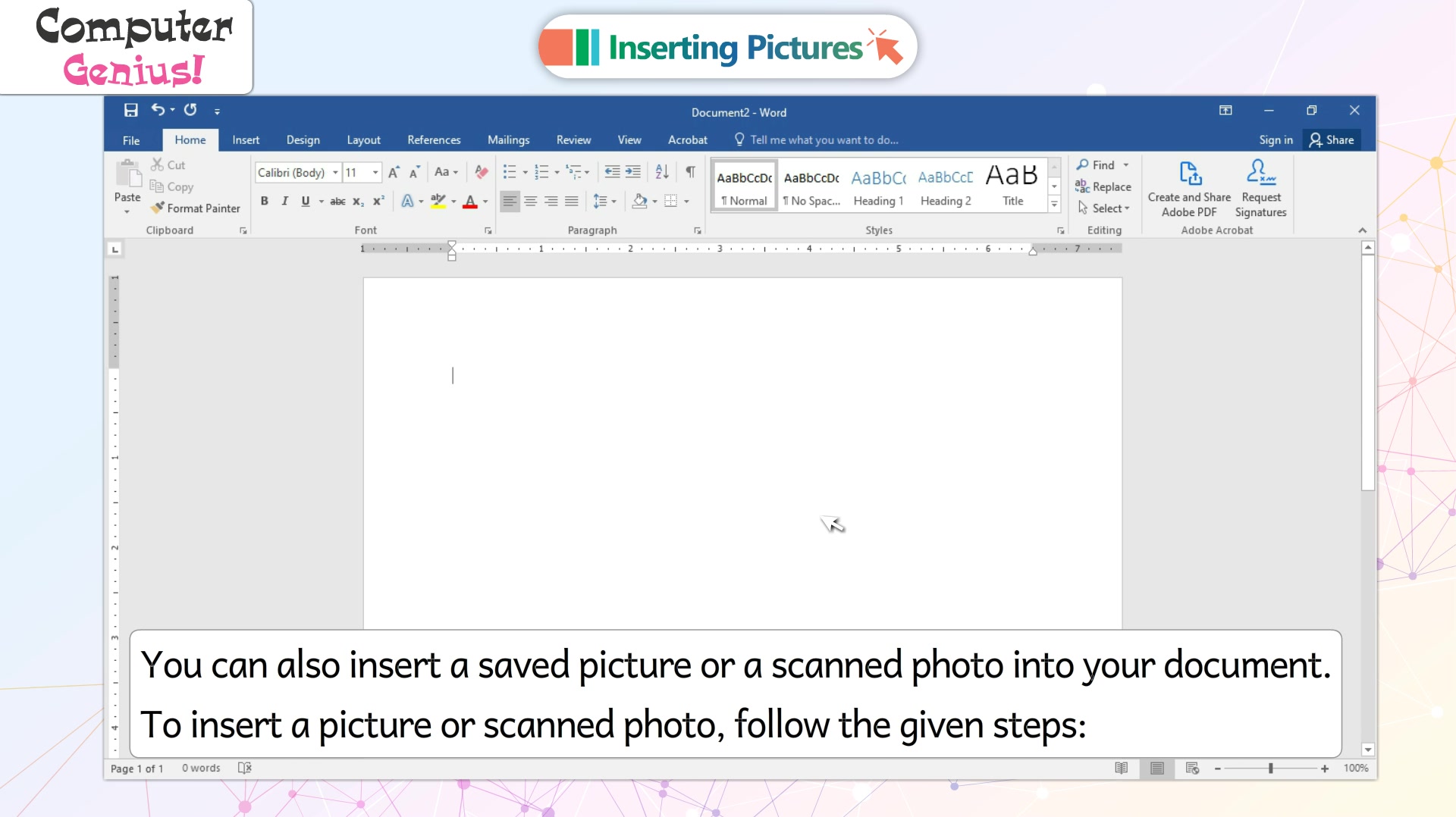Click the Font Color red A button
Image resolution: width=1456 pixels, height=817 pixels.
(470, 201)
